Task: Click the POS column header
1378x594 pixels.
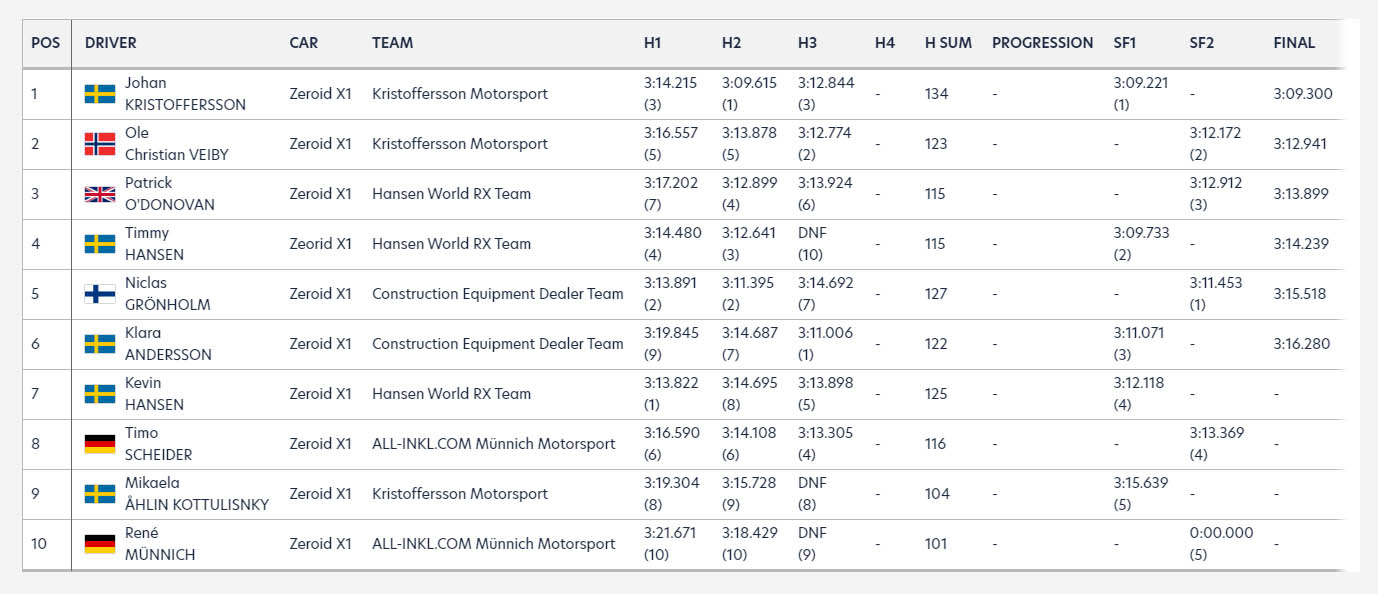Action: click(x=46, y=43)
